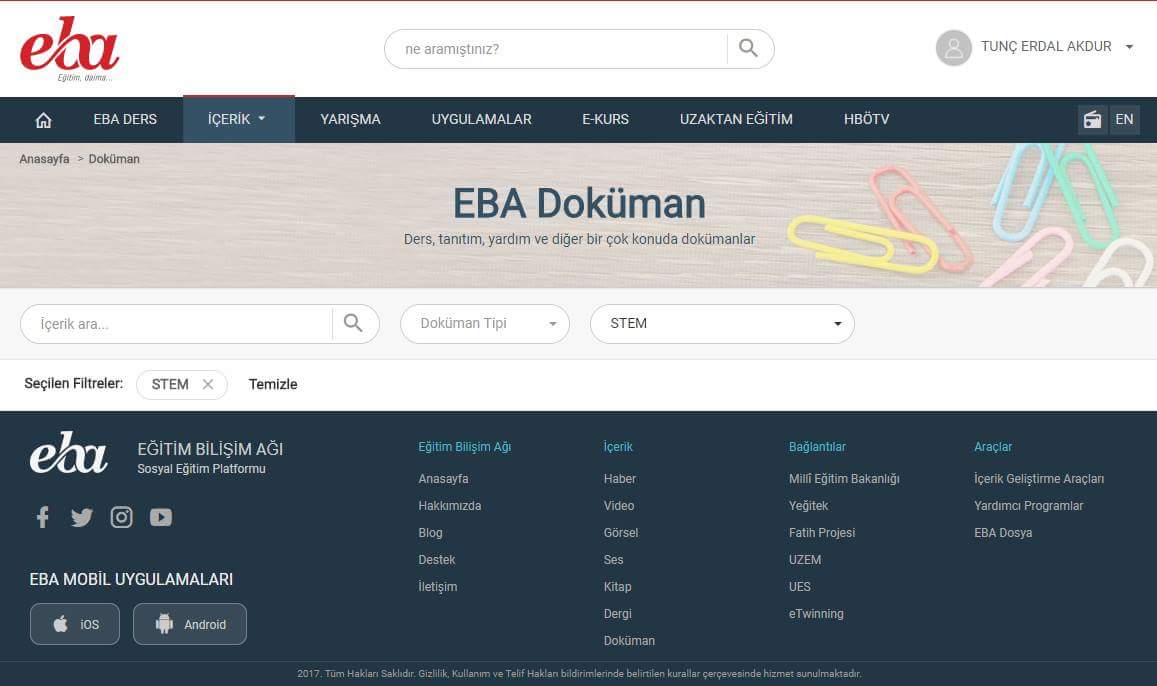Click the EĞİTİM BİLİŞİM AĞI footer title

[x=210, y=449]
